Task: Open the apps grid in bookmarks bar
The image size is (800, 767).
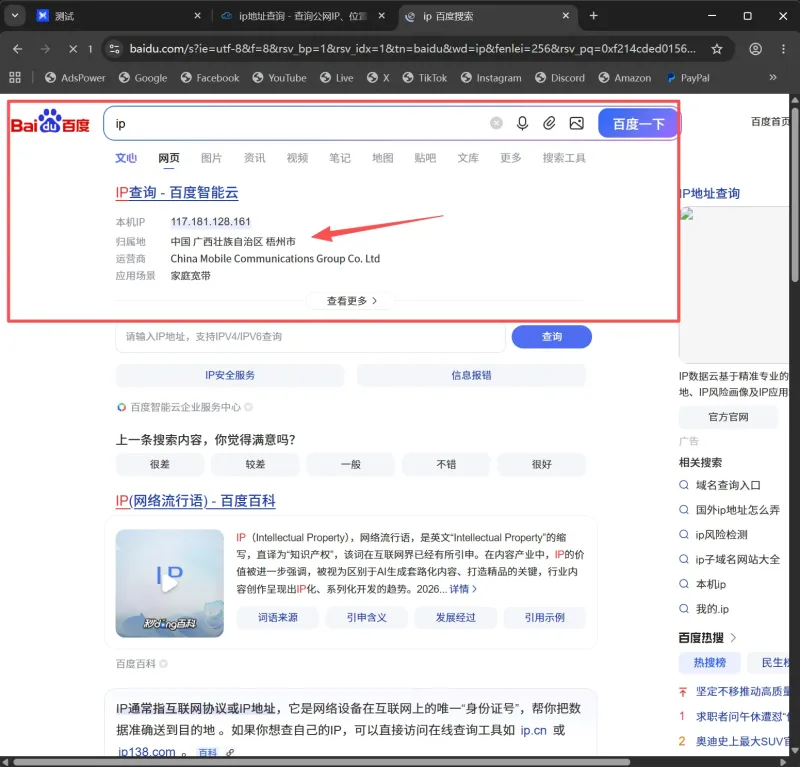Action: [15, 78]
